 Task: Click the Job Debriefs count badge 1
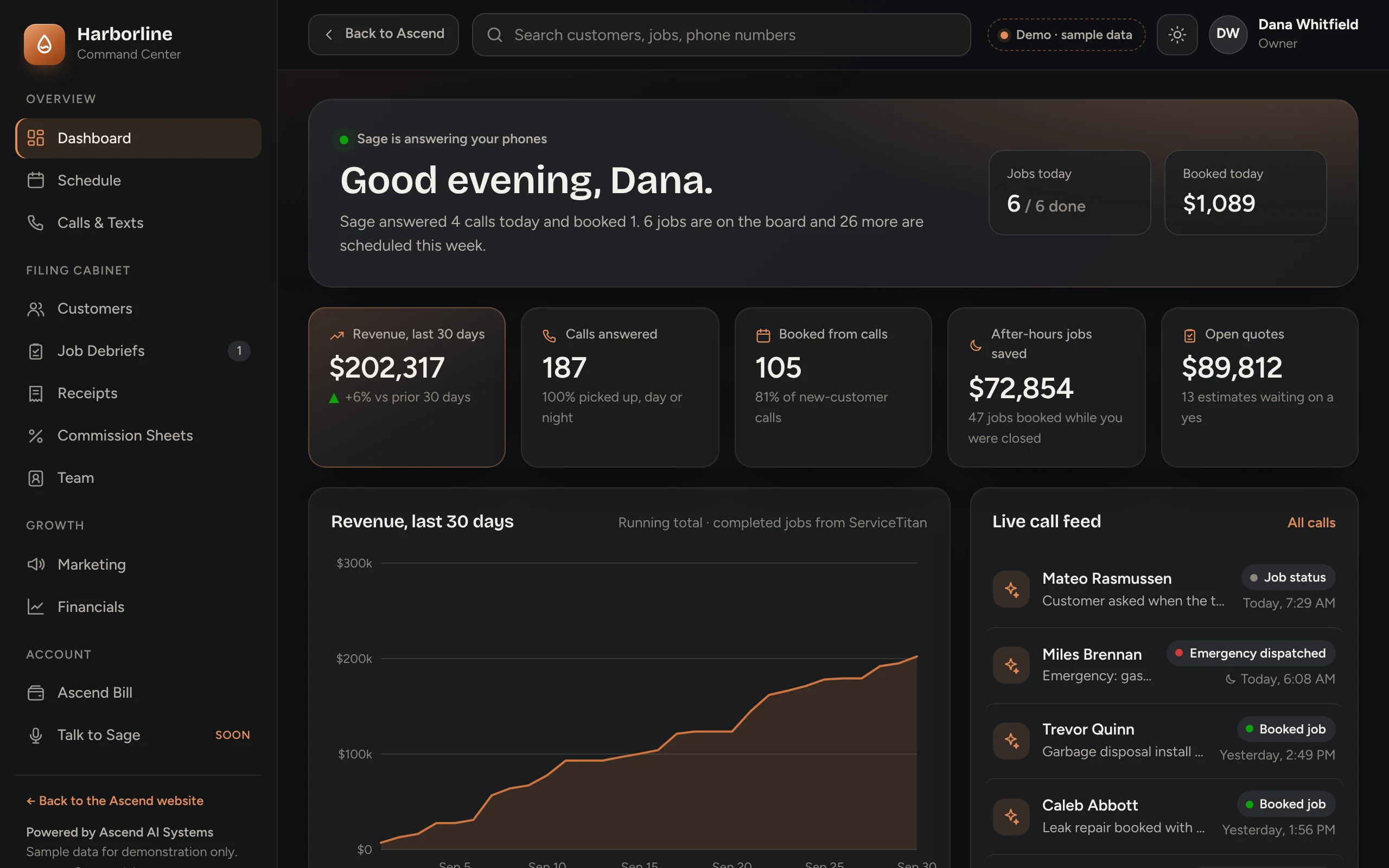point(239,351)
